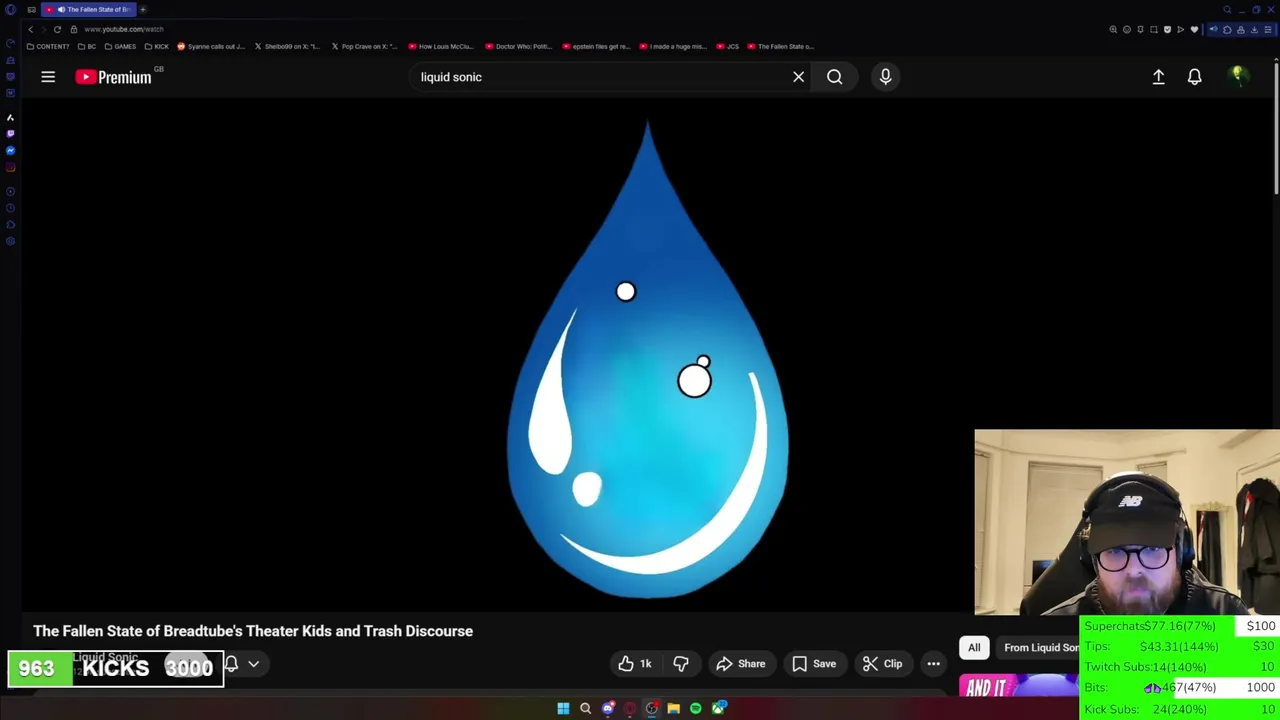Open the YouTube guide hamburger menu
Image resolution: width=1280 pixels, height=720 pixels.
(48, 77)
